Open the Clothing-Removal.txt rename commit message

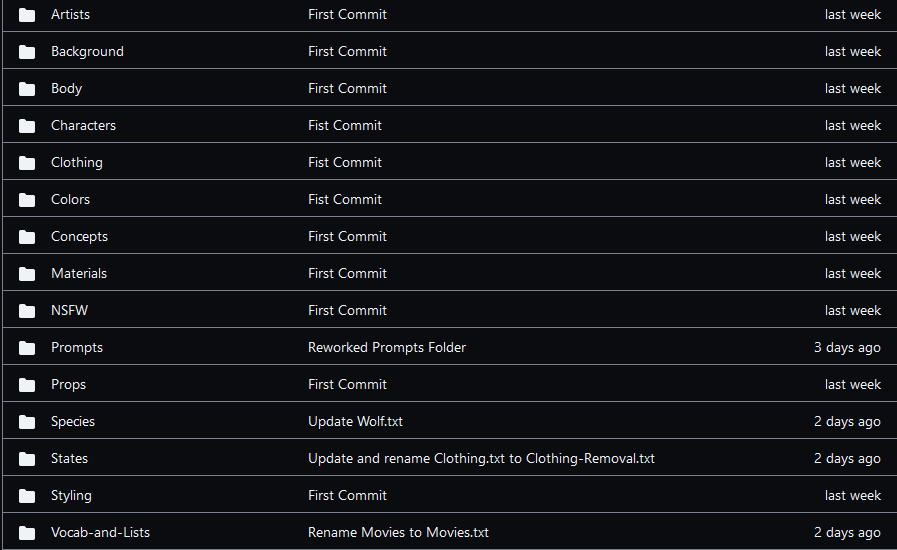click(x=481, y=458)
